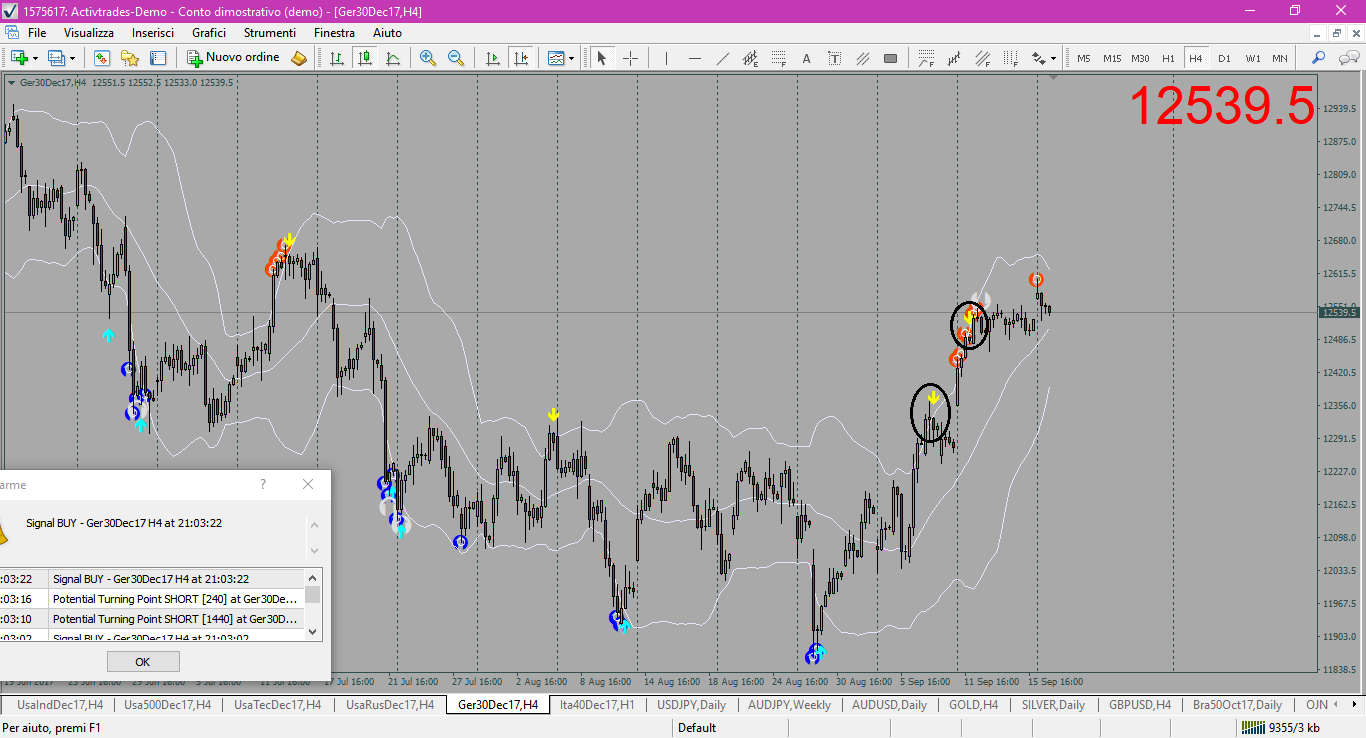
Task: Select the cursor pointer tool
Action: point(602,58)
